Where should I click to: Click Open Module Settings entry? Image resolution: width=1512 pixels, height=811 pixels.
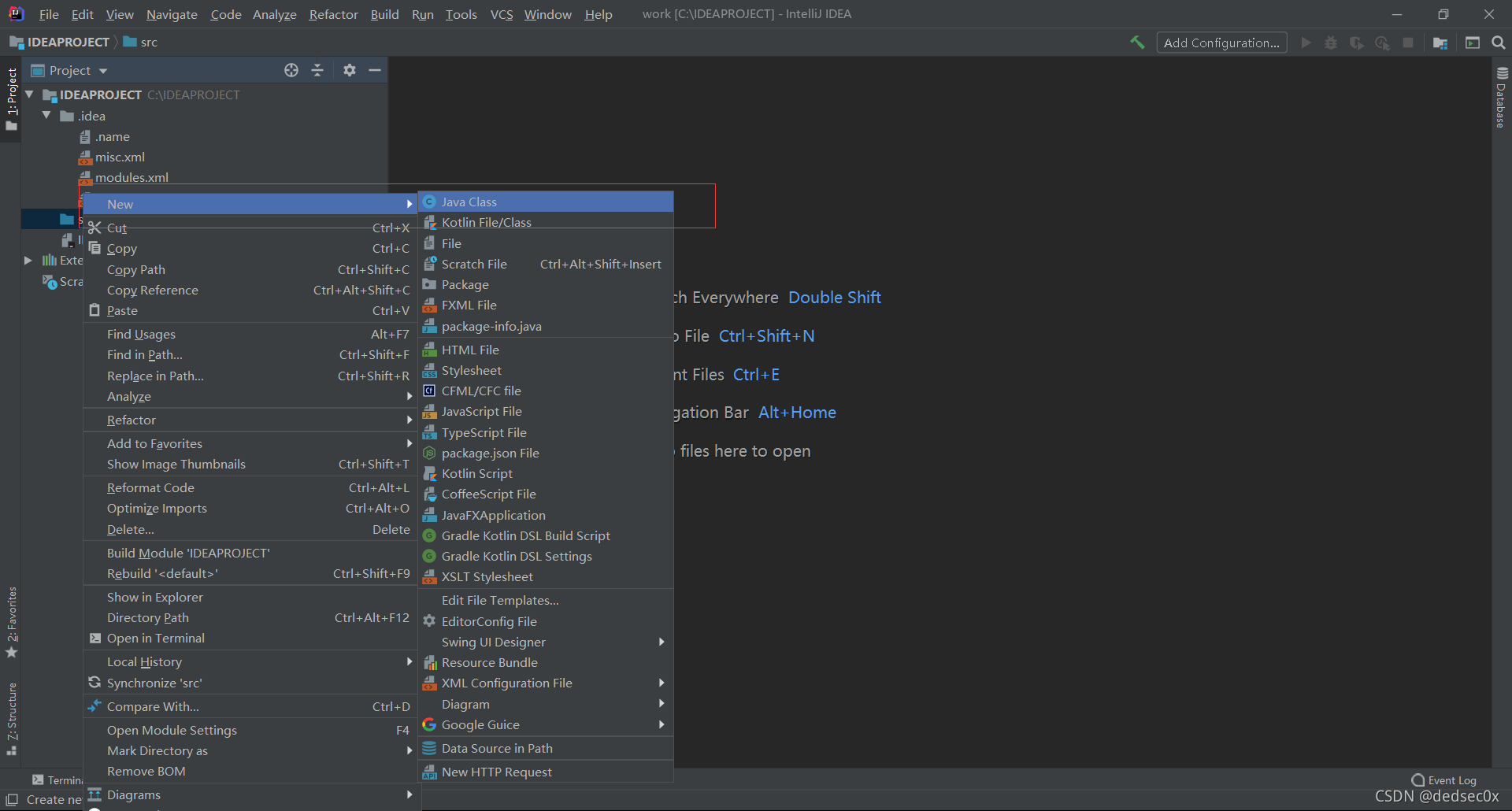(250, 730)
